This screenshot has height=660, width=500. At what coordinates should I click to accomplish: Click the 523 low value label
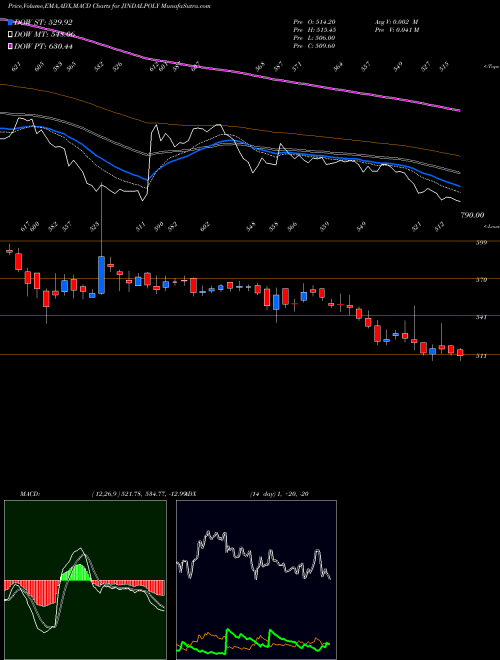[x=96, y=226]
